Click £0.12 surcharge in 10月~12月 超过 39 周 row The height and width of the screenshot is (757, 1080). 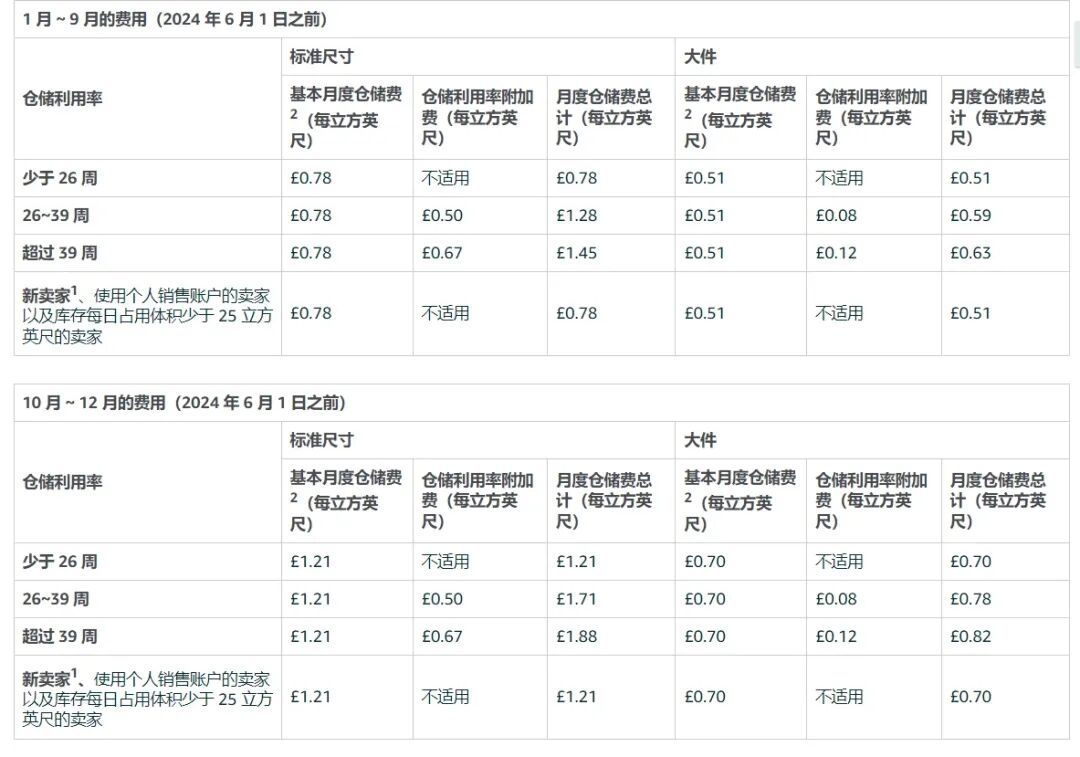pyautogui.click(x=836, y=636)
